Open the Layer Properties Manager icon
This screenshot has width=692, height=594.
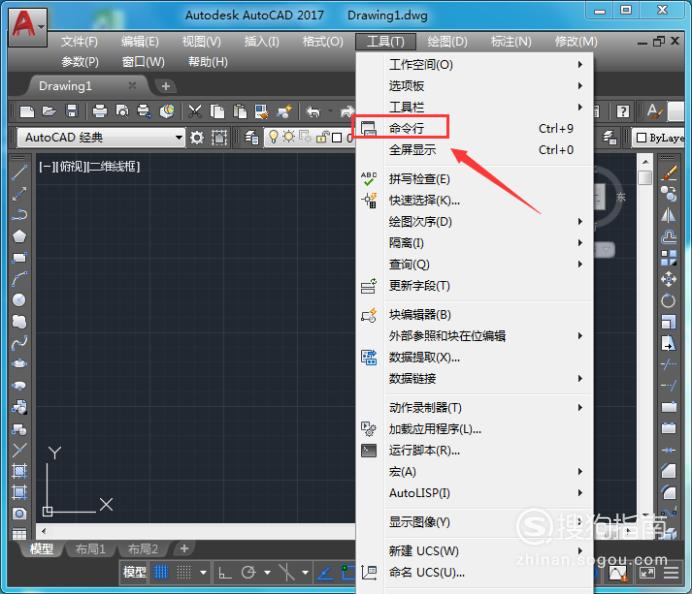252,138
